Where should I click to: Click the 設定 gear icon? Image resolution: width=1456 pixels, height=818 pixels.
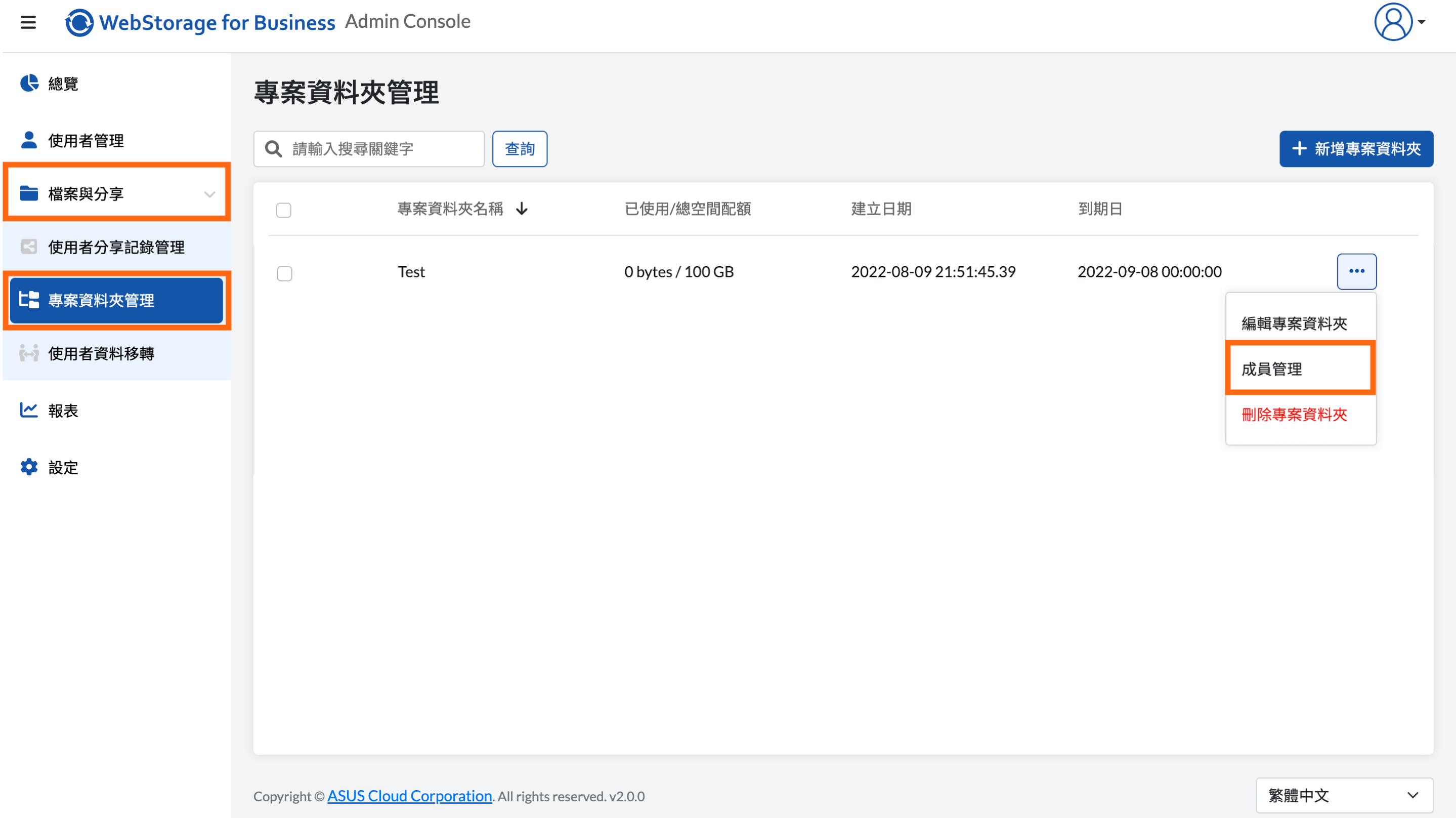(x=29, y=467)
